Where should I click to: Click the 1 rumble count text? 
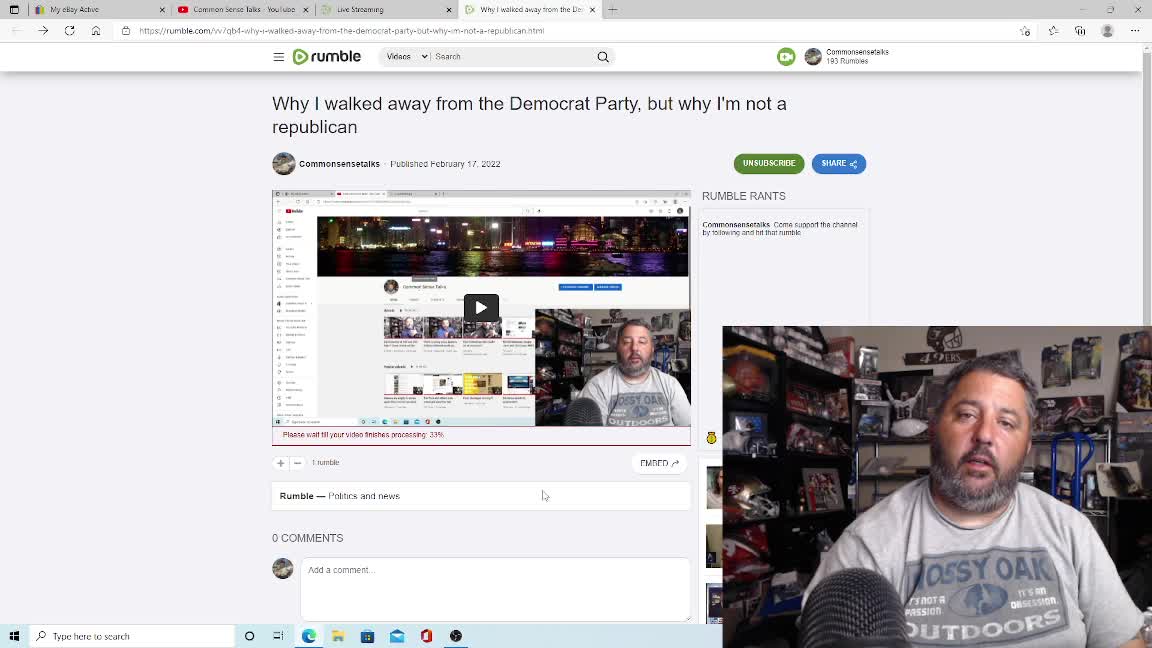pos(325,463)
